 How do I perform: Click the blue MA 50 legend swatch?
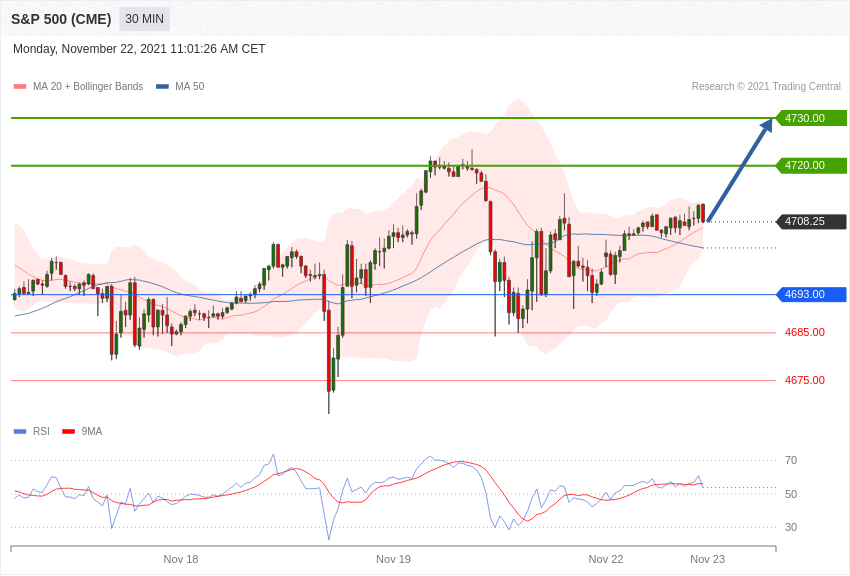(x=162, y=86)
